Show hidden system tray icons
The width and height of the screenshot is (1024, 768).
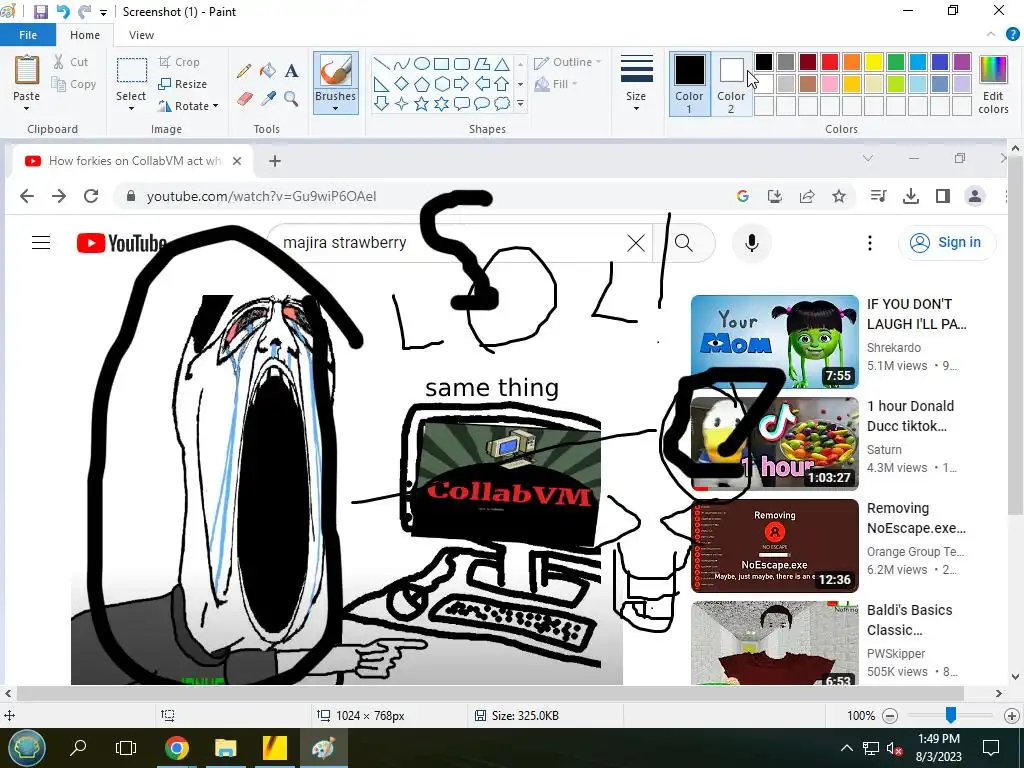coord(846,748)
